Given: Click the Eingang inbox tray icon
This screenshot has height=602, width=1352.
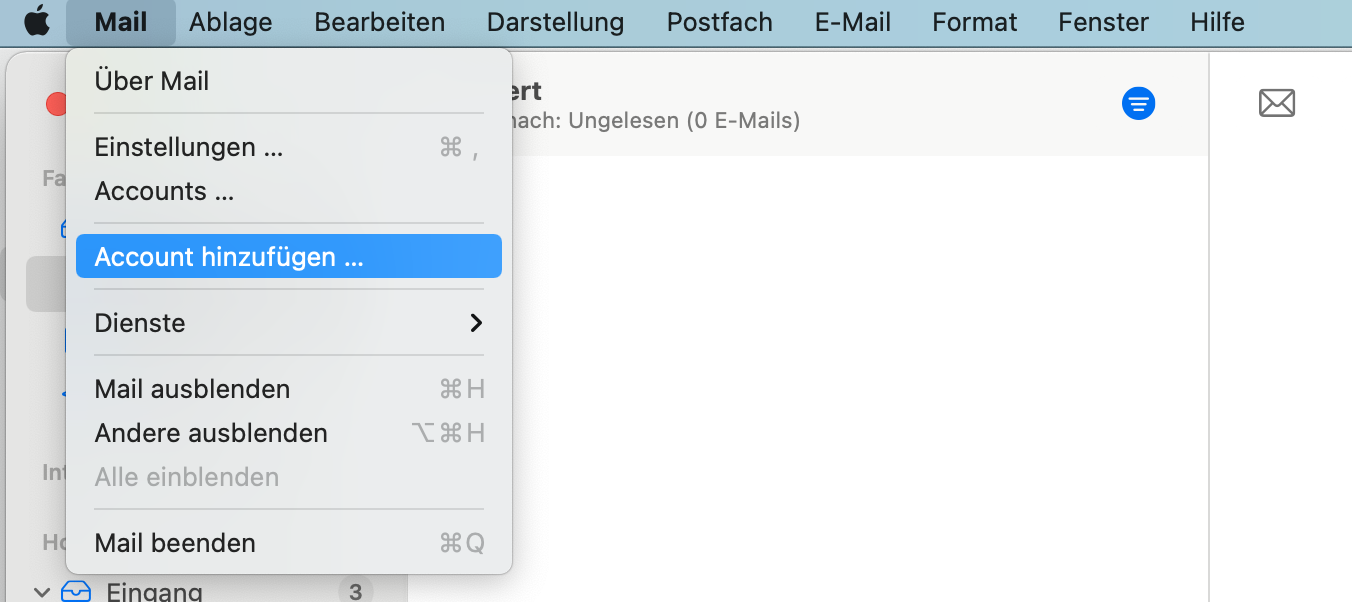Looking at the screenshot, I should pyautogui.click(x=76, y=591).
